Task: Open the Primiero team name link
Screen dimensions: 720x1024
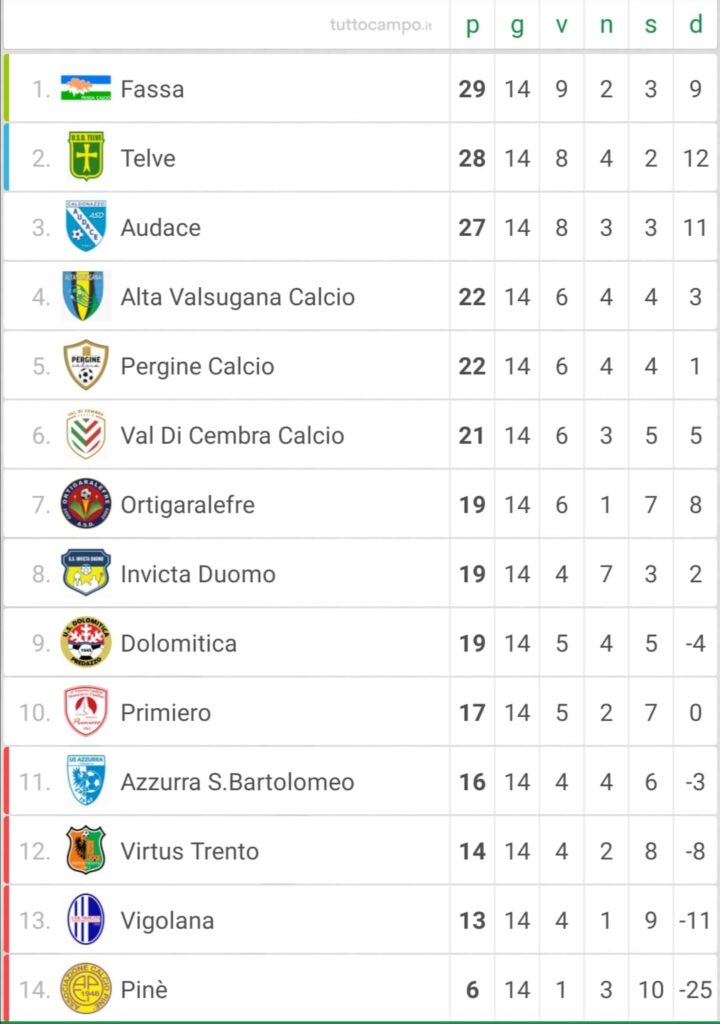Action: click(x=166, y=712)
